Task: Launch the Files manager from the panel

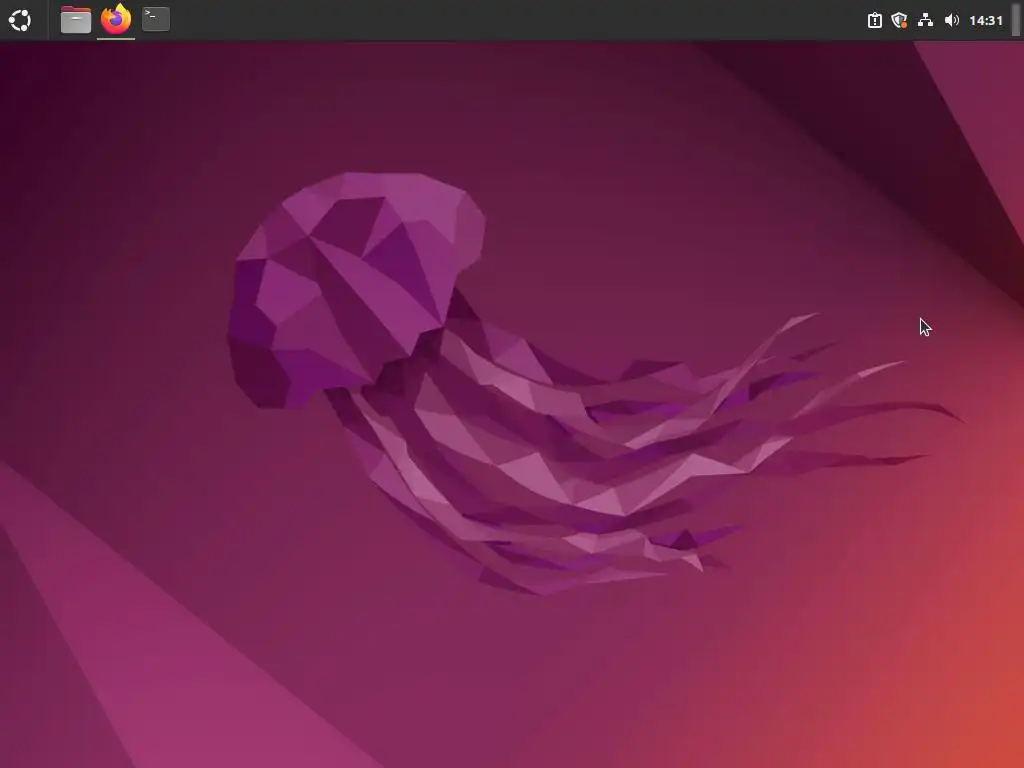Action: pyautogui.click(x=76, y=20)
